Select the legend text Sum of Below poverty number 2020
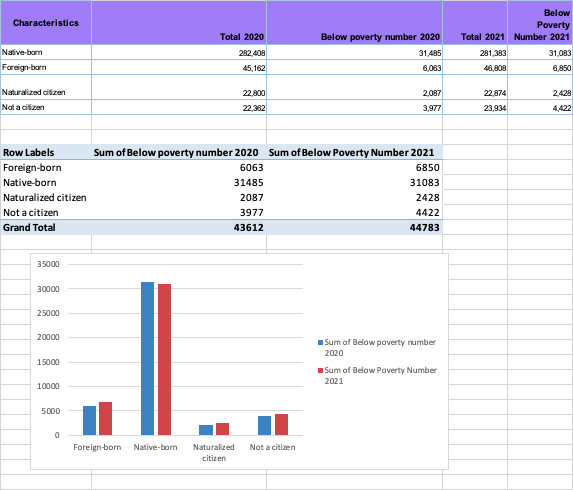Screen dimensions: 573x490 380,347
